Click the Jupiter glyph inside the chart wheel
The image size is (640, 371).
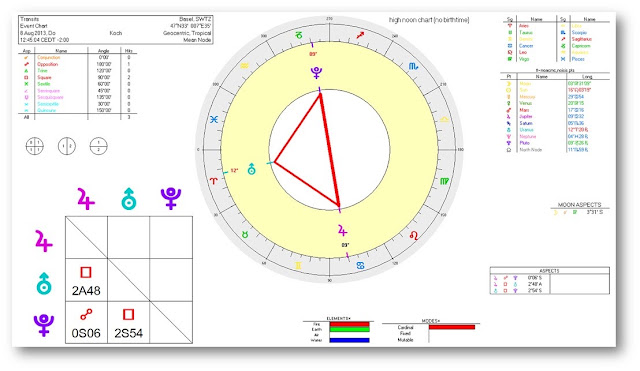[342, 231]
